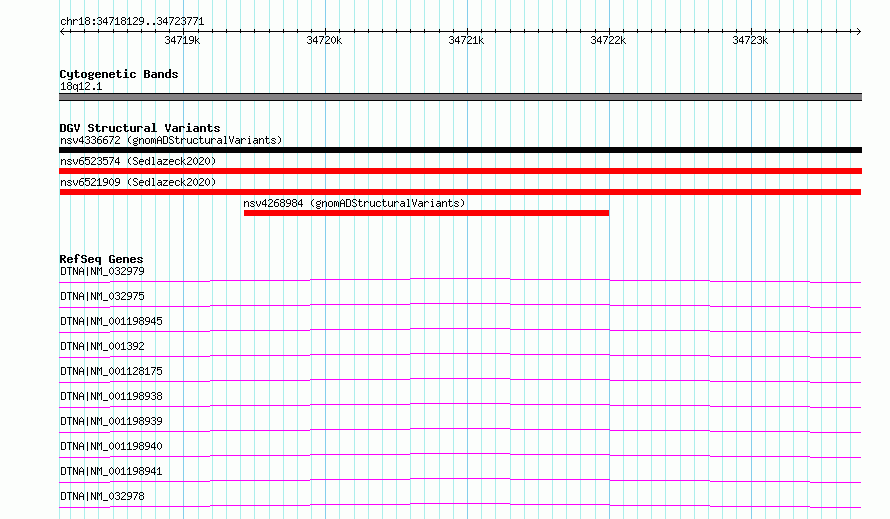Click the 34721k ruler tick label

point(466,40)
